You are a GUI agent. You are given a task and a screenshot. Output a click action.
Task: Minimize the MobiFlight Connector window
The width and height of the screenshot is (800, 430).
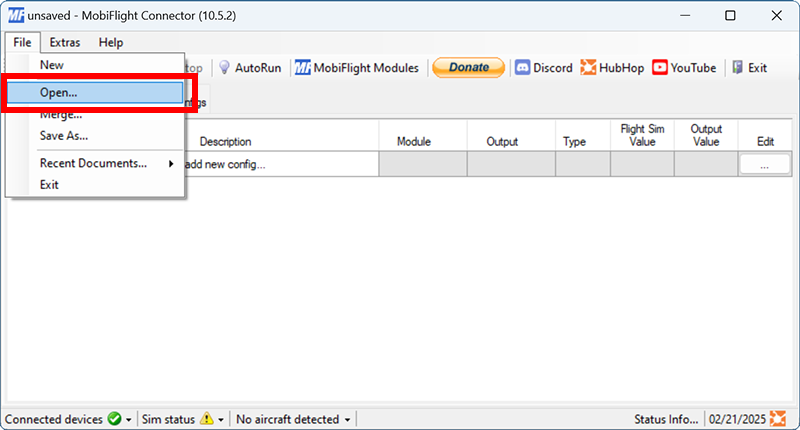685,15
